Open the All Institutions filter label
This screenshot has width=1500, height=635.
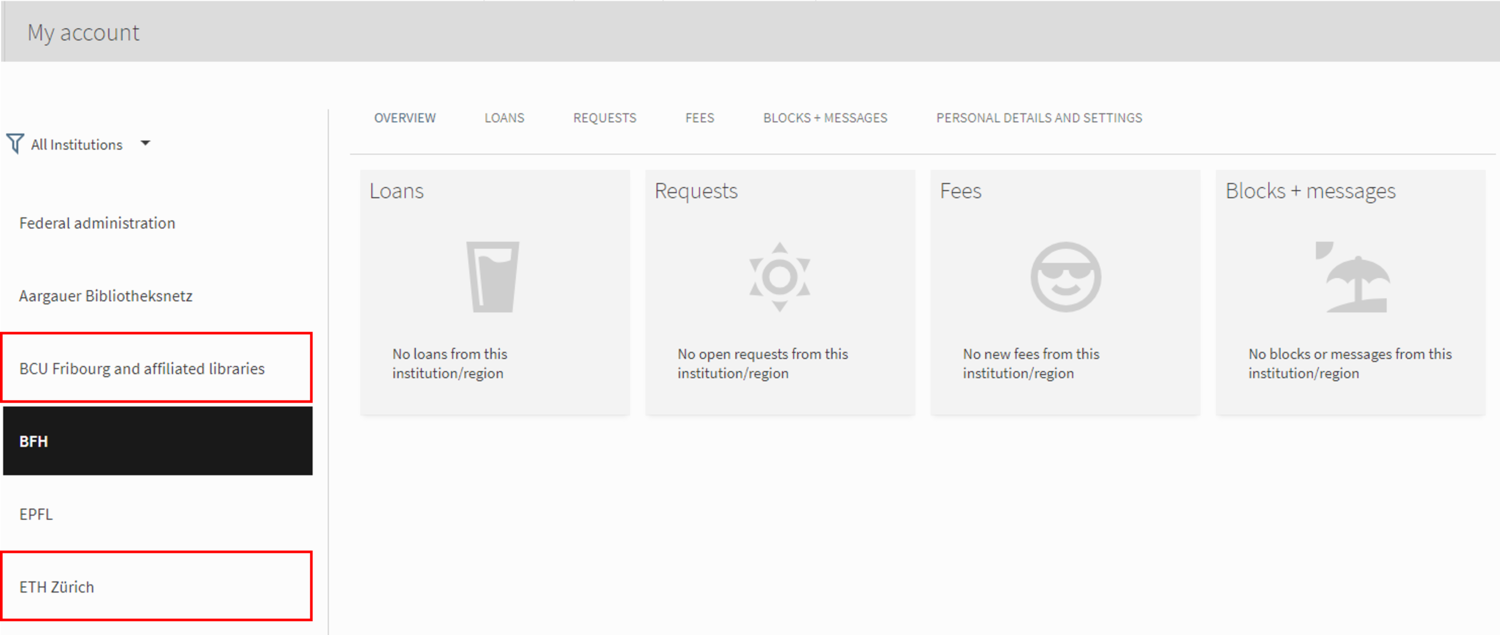pos(76,145)
